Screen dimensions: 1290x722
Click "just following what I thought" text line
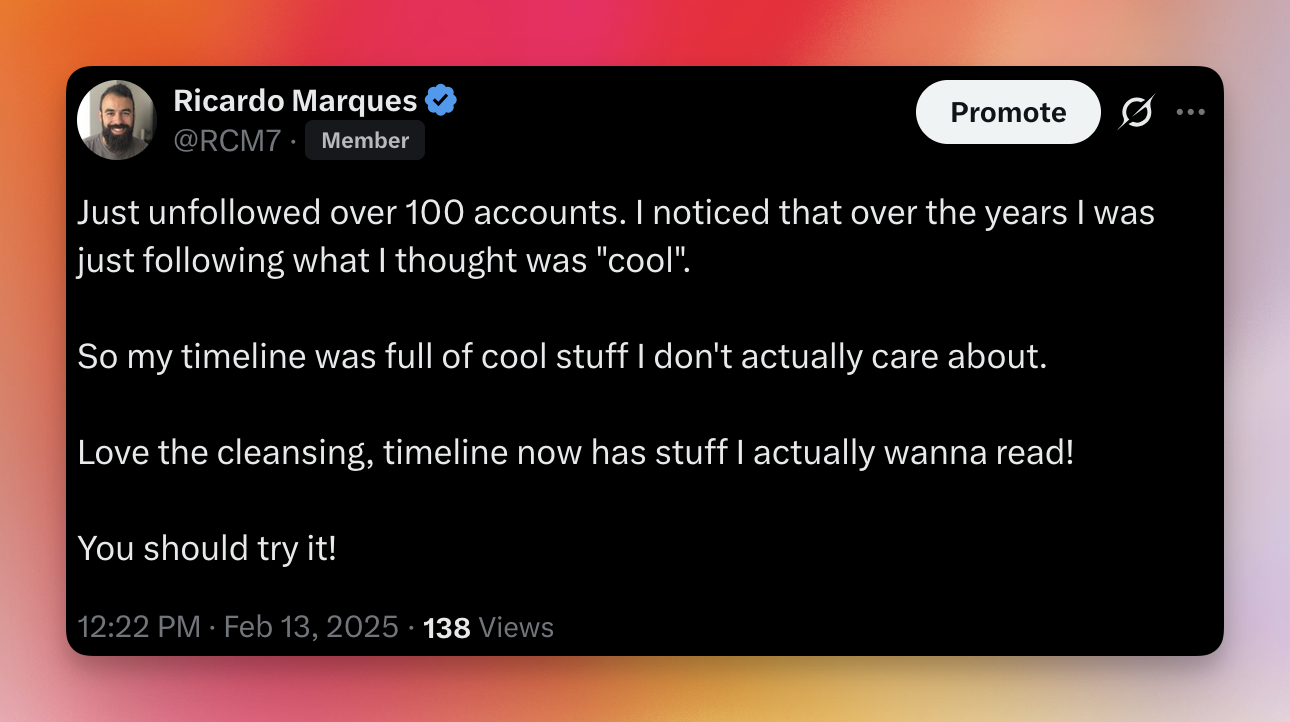[x=330, y=260]
